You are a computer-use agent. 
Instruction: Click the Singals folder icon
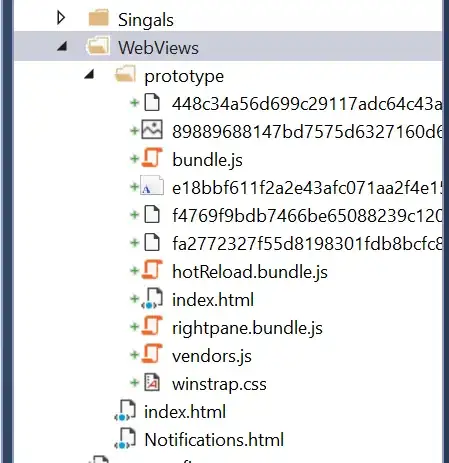99,18
